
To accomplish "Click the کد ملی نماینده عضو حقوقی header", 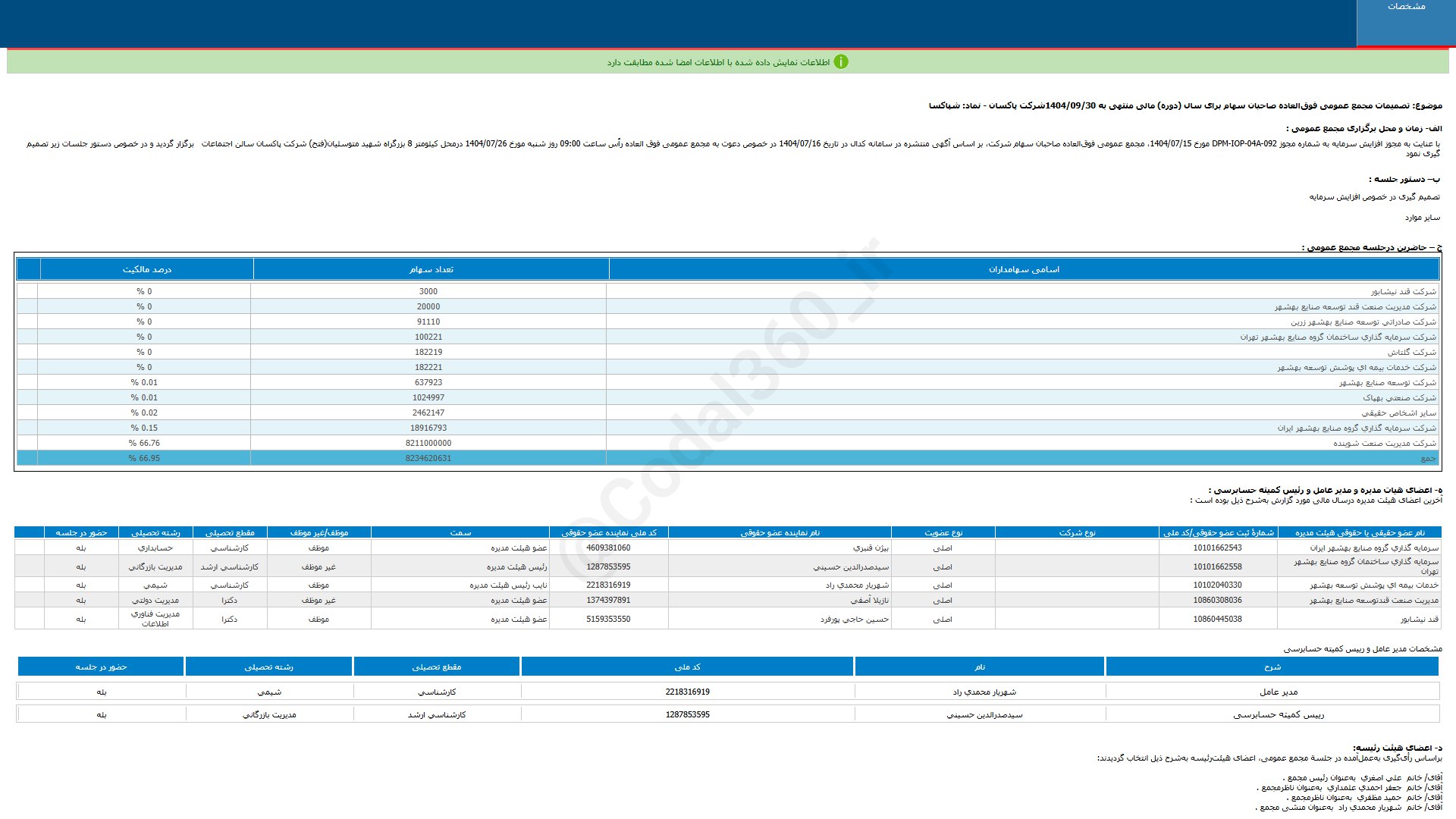I will click(609, 532).
